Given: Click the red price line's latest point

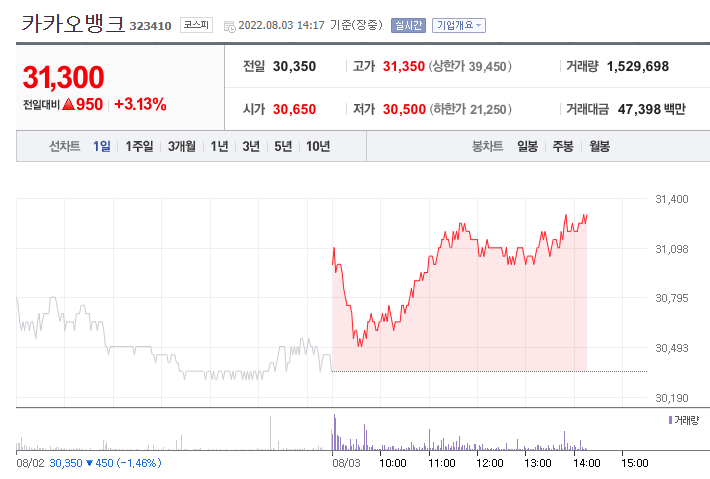Looking at the screenshot, I should 586,216.
